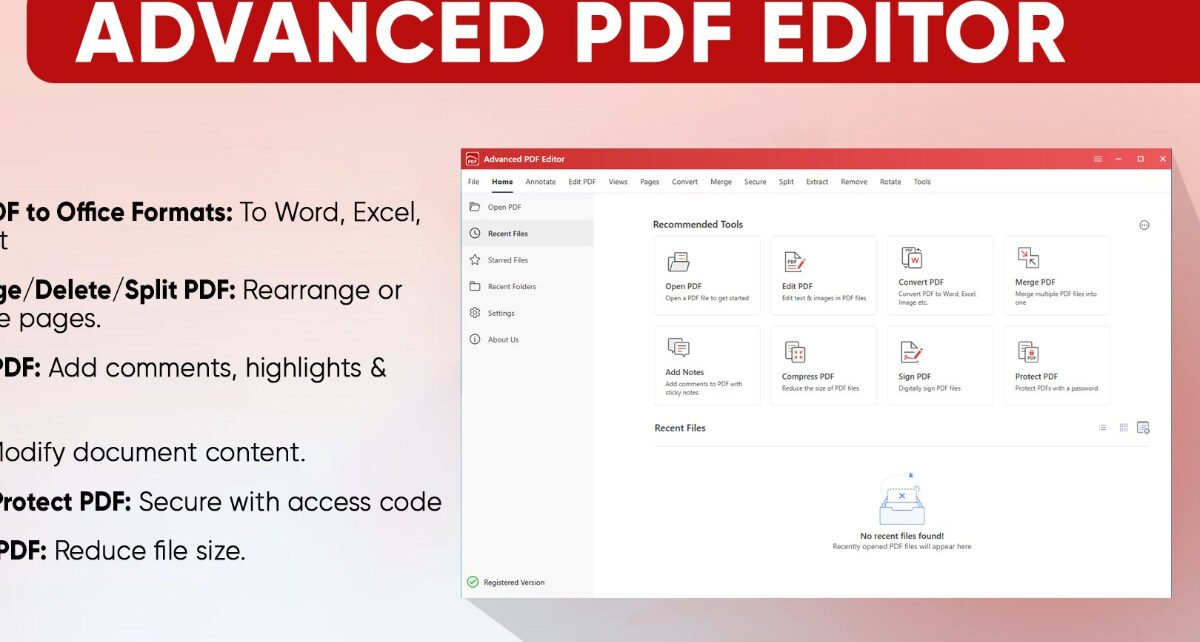This screenshot has height=642, width=1200.
Task: Click 'Recently opened PDF files will appear here' text
Action: point(902,547)
